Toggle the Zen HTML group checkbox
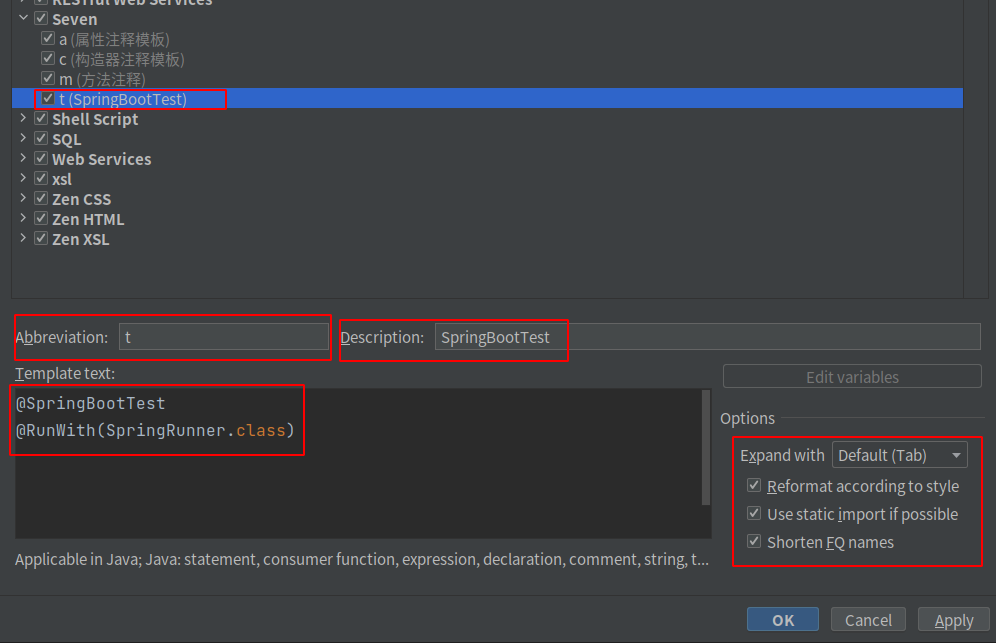 [41, 218]
